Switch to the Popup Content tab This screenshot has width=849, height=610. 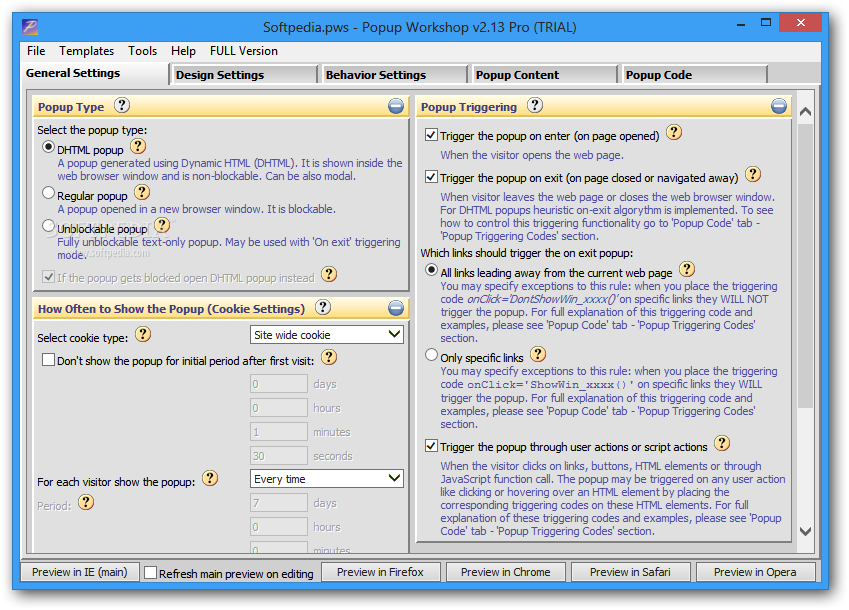[544, 75]
